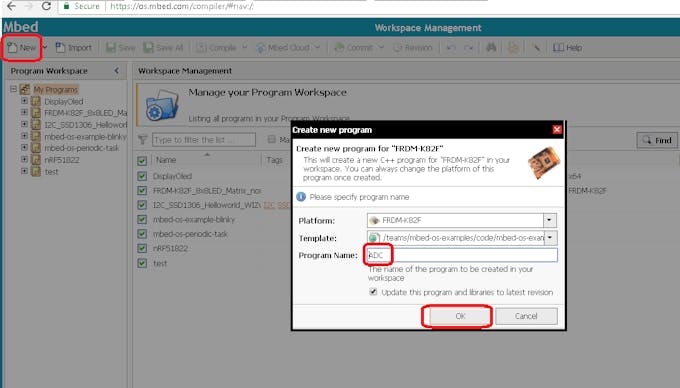Select DisplayOled in the program tree

[x=63, y=101]
